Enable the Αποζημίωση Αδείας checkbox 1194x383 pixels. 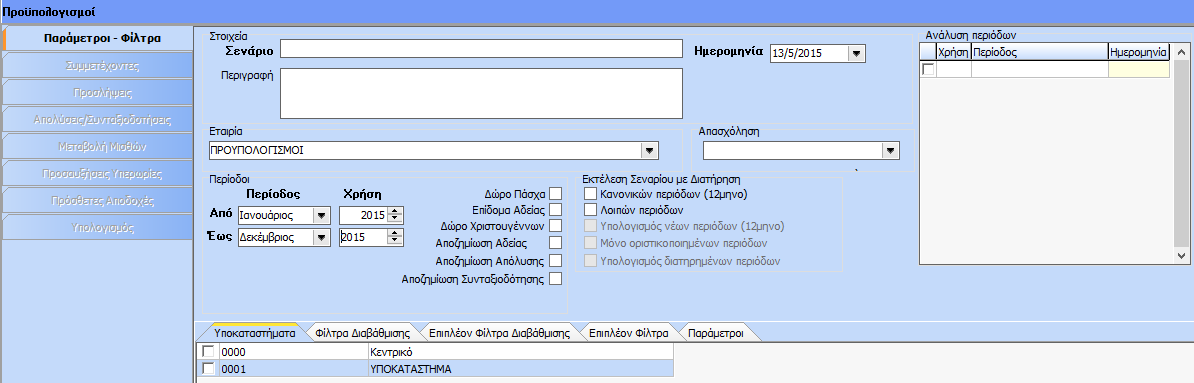(x=556, y=243)
